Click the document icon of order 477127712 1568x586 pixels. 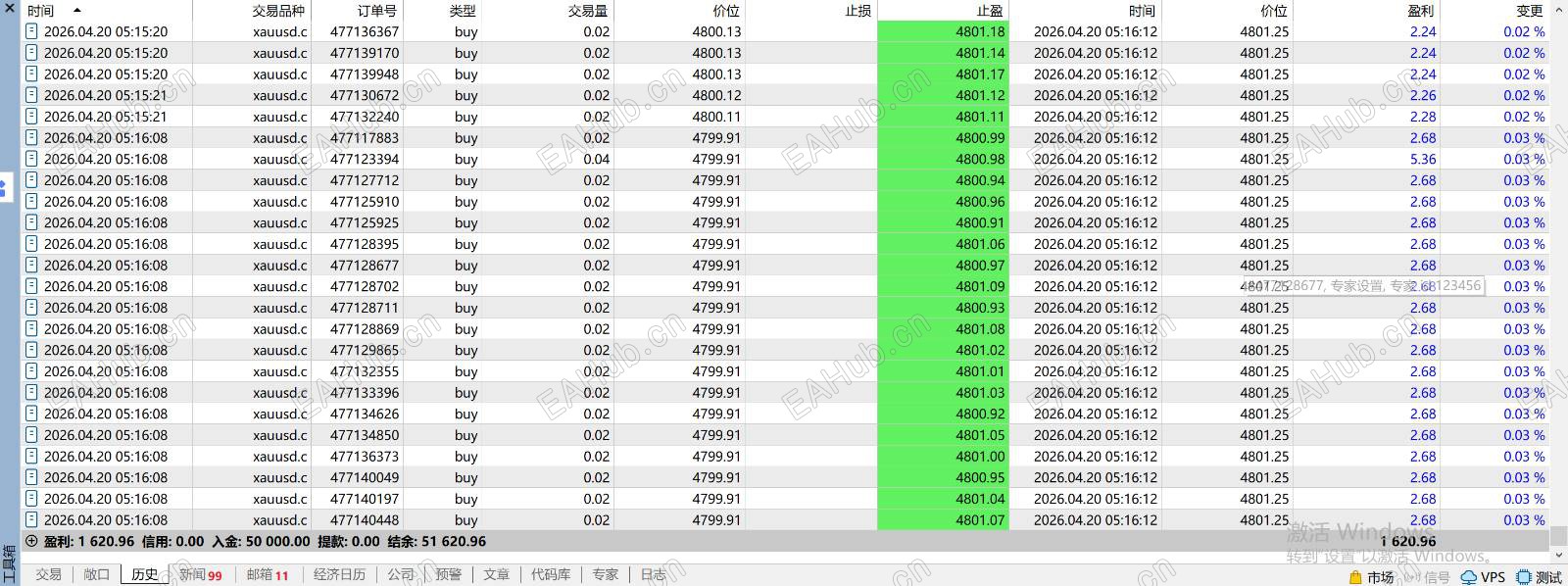[x=31, y=180]
